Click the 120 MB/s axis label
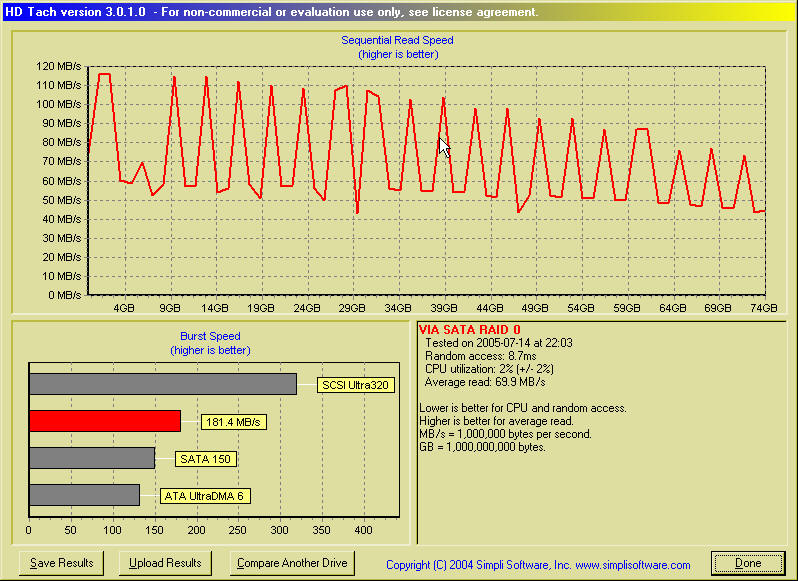The image size is (798, 581). pos(59,66)
